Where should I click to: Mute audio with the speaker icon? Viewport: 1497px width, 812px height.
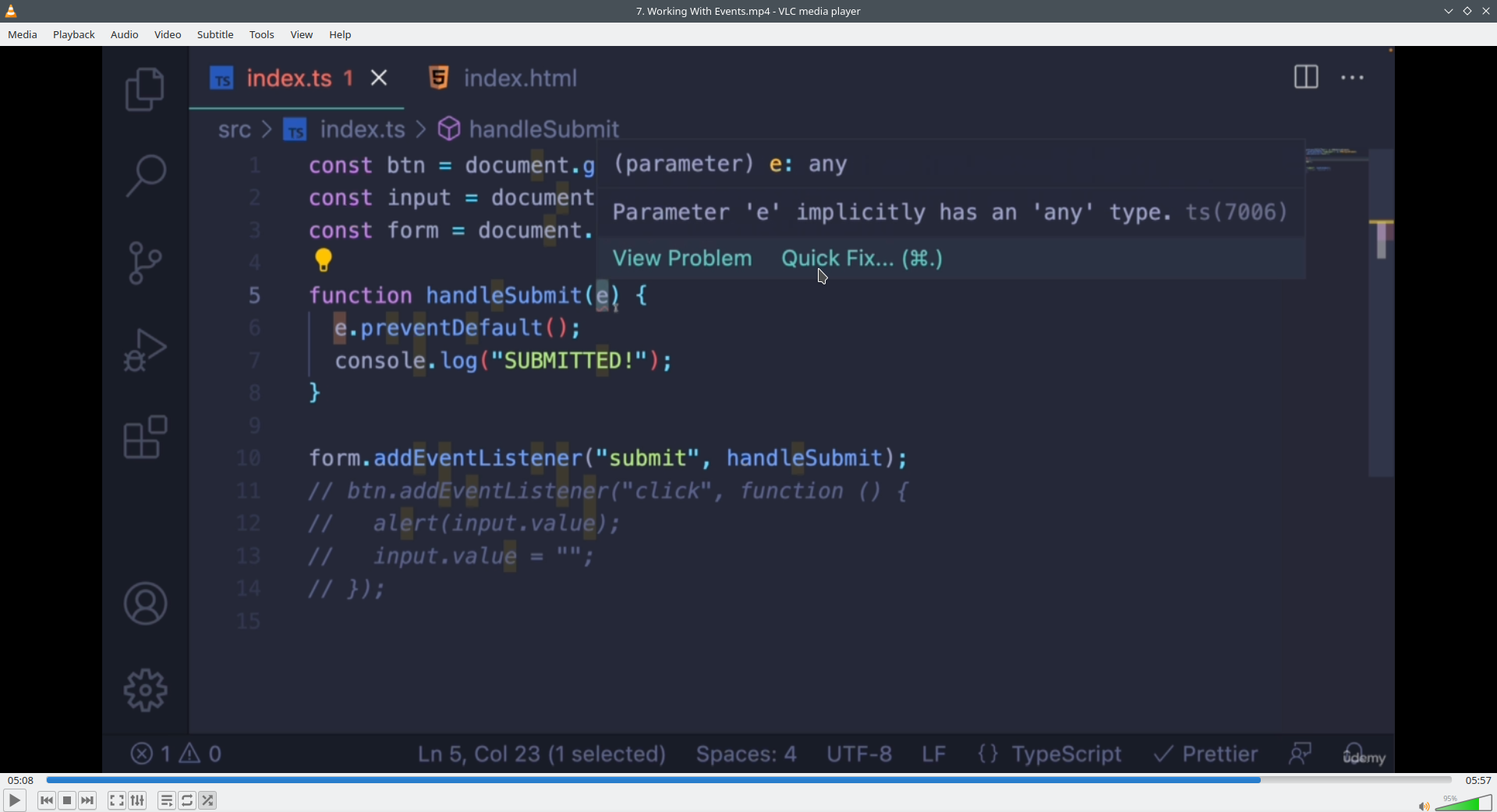pyautogui.click(x=1424, y=806)
